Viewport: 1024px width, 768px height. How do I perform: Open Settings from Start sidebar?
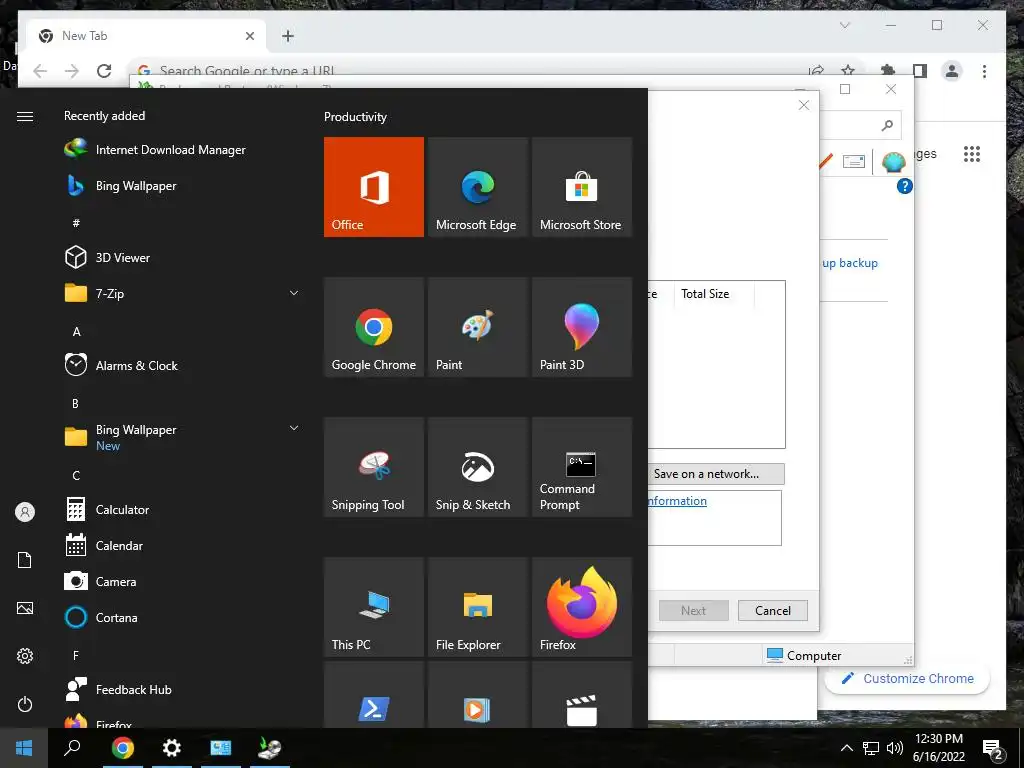click(25, 656)
